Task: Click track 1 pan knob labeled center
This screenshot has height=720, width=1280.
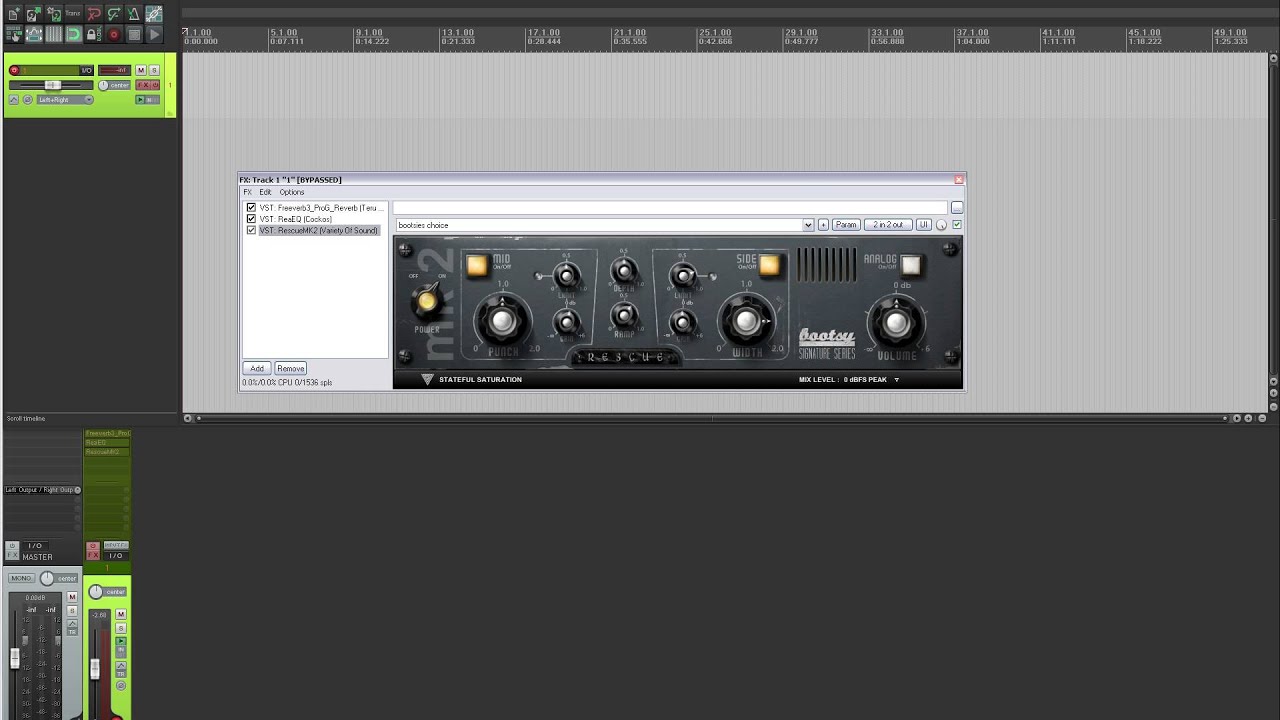Action: coord(103,85)
